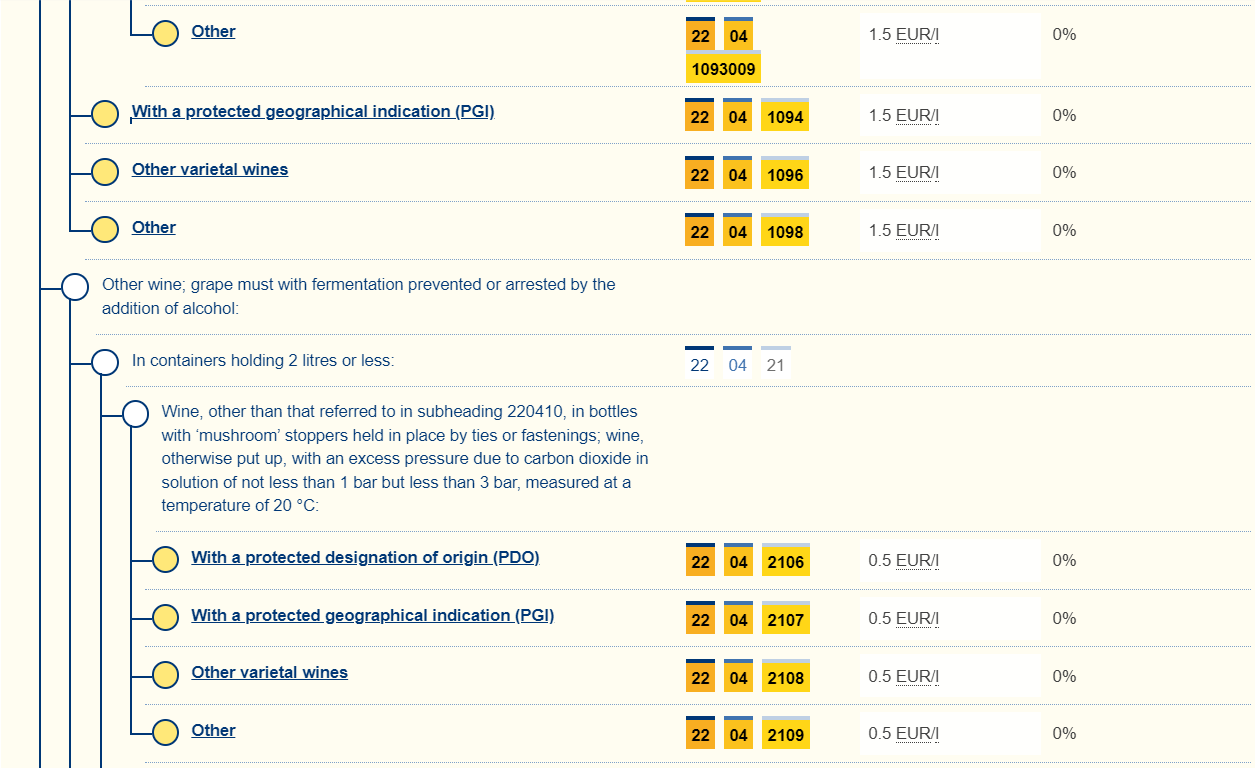Collapse the 'Other wine; grape must' tree node
The image size is (1255, 768).
point(75,287)
